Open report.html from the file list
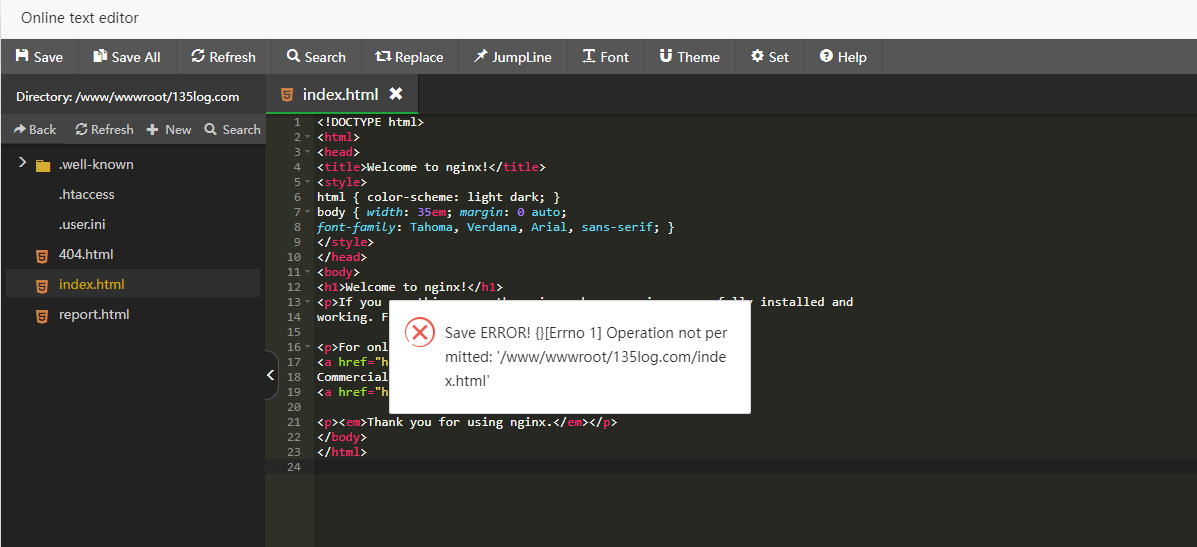The height and width of the screenshot is (547, 1197). pyautogui.click(x=93, y=314)
